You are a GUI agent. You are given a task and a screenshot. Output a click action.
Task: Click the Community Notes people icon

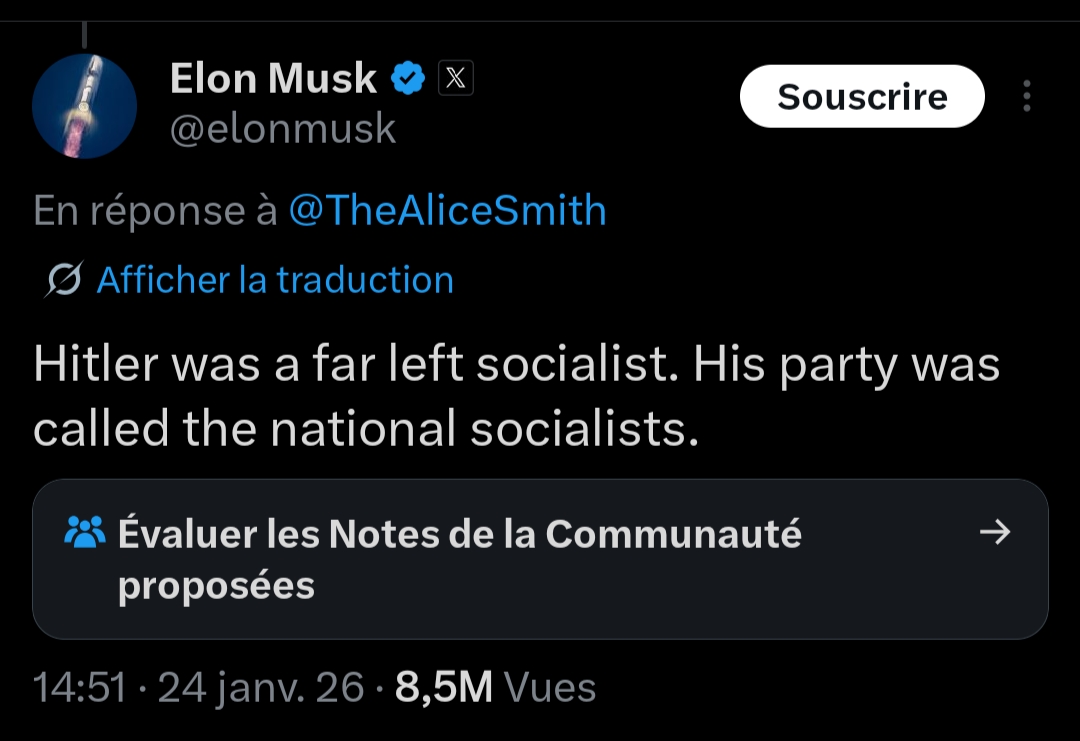click(84, 532)
